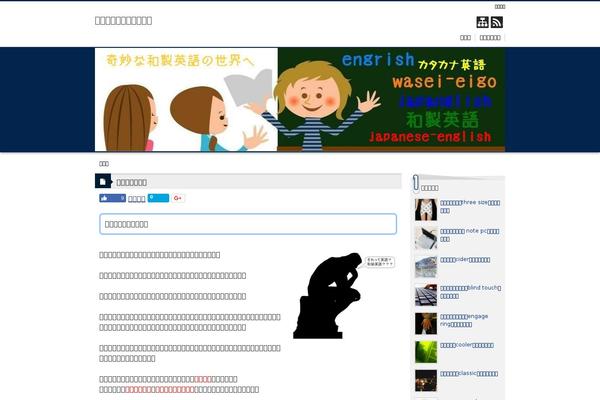
Task: Open the 'cooler' article link
Action: click(x=466, y=345)
